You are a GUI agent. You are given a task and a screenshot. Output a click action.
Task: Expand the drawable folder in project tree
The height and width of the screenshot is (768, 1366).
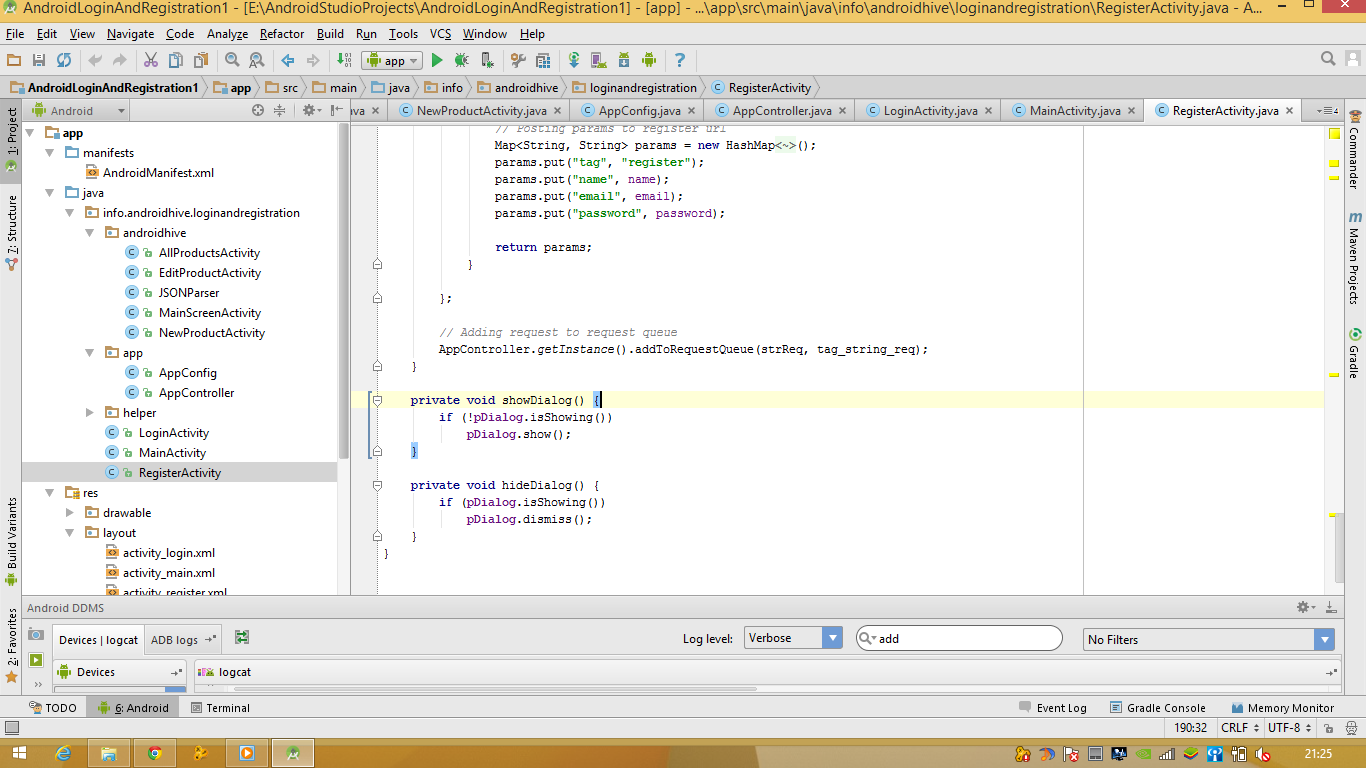[70, 513]
